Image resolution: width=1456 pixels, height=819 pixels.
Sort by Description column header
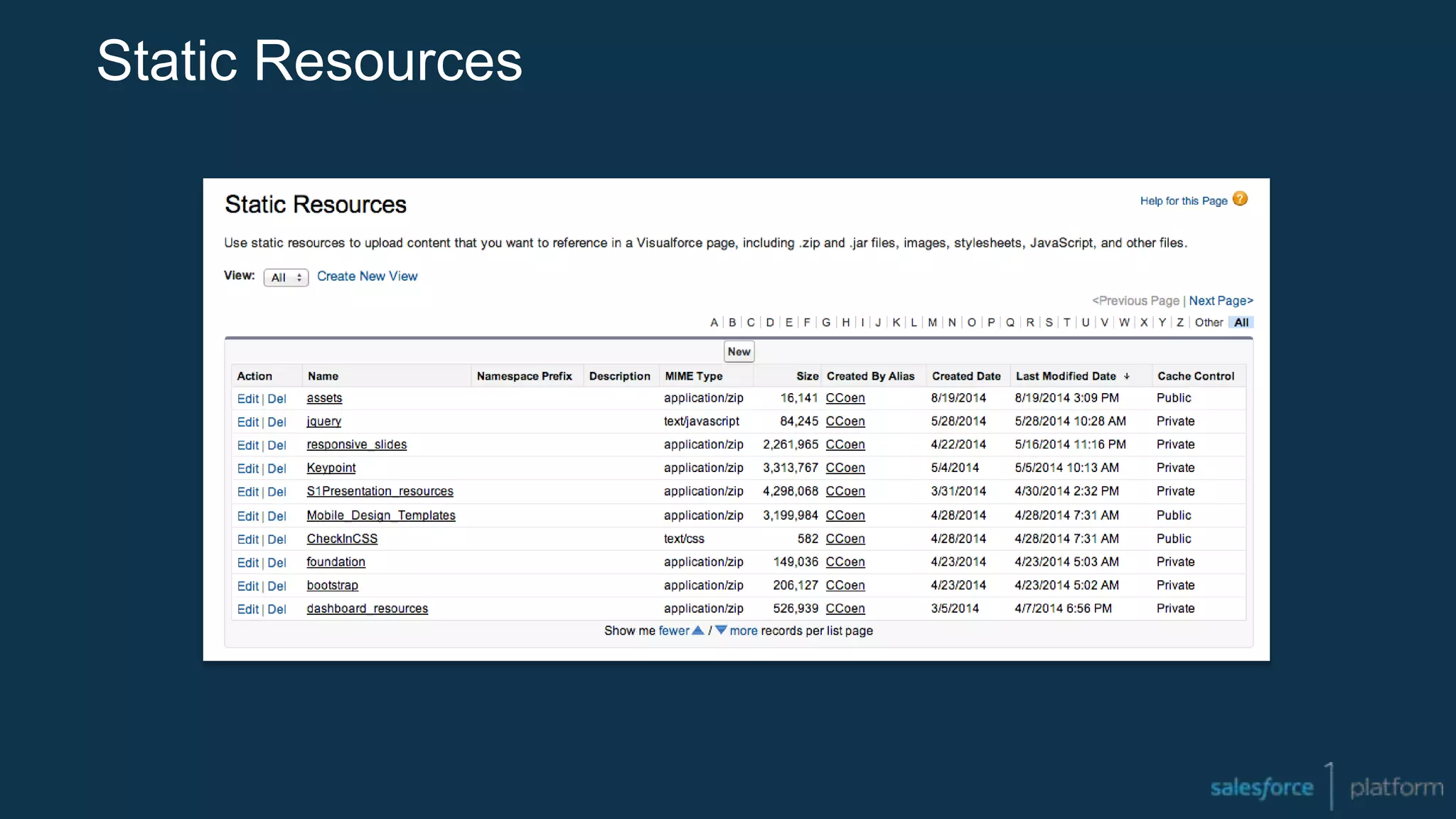(619, 376)
